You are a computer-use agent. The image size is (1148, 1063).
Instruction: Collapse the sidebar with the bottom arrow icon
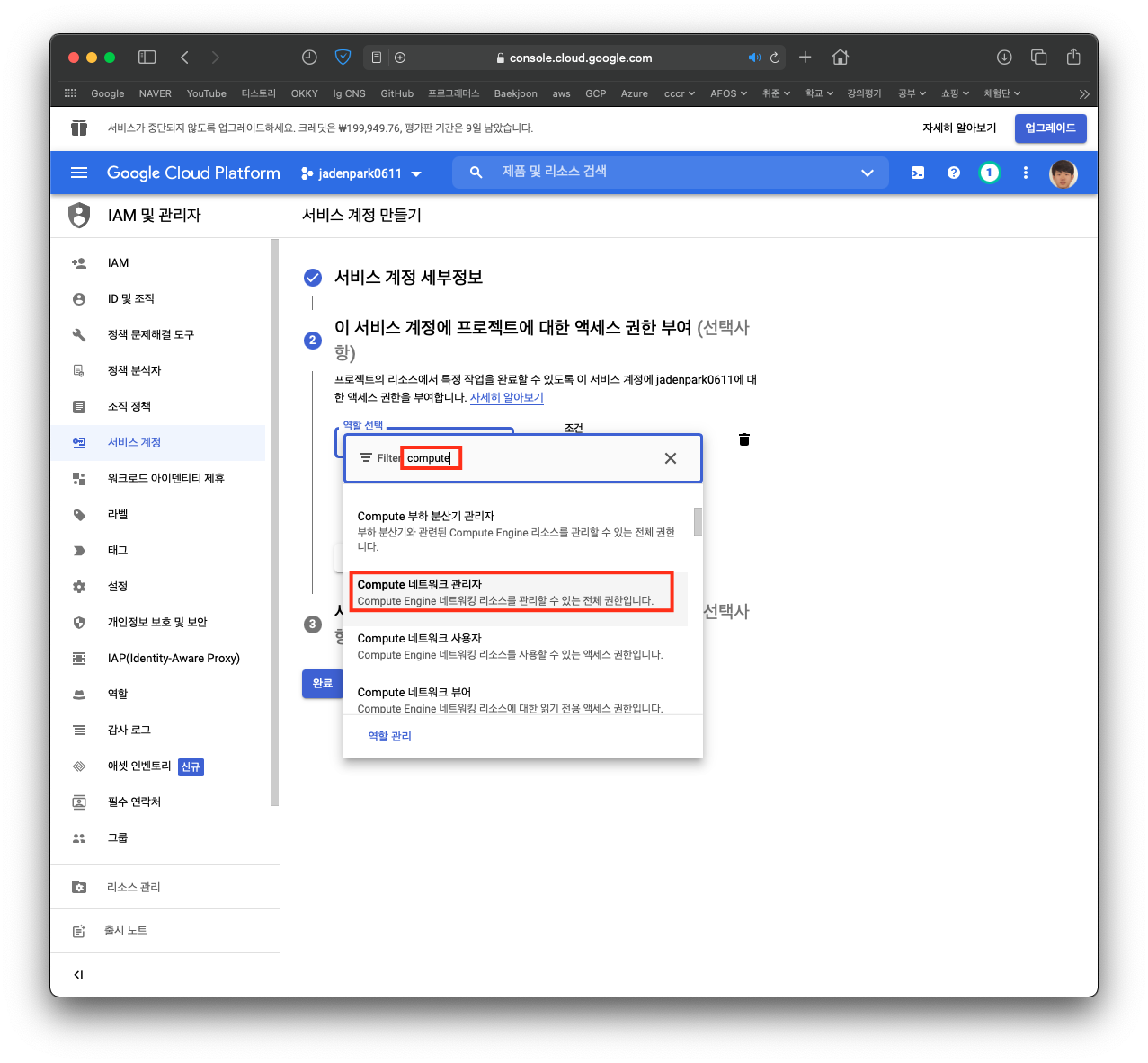coord(78,974)
